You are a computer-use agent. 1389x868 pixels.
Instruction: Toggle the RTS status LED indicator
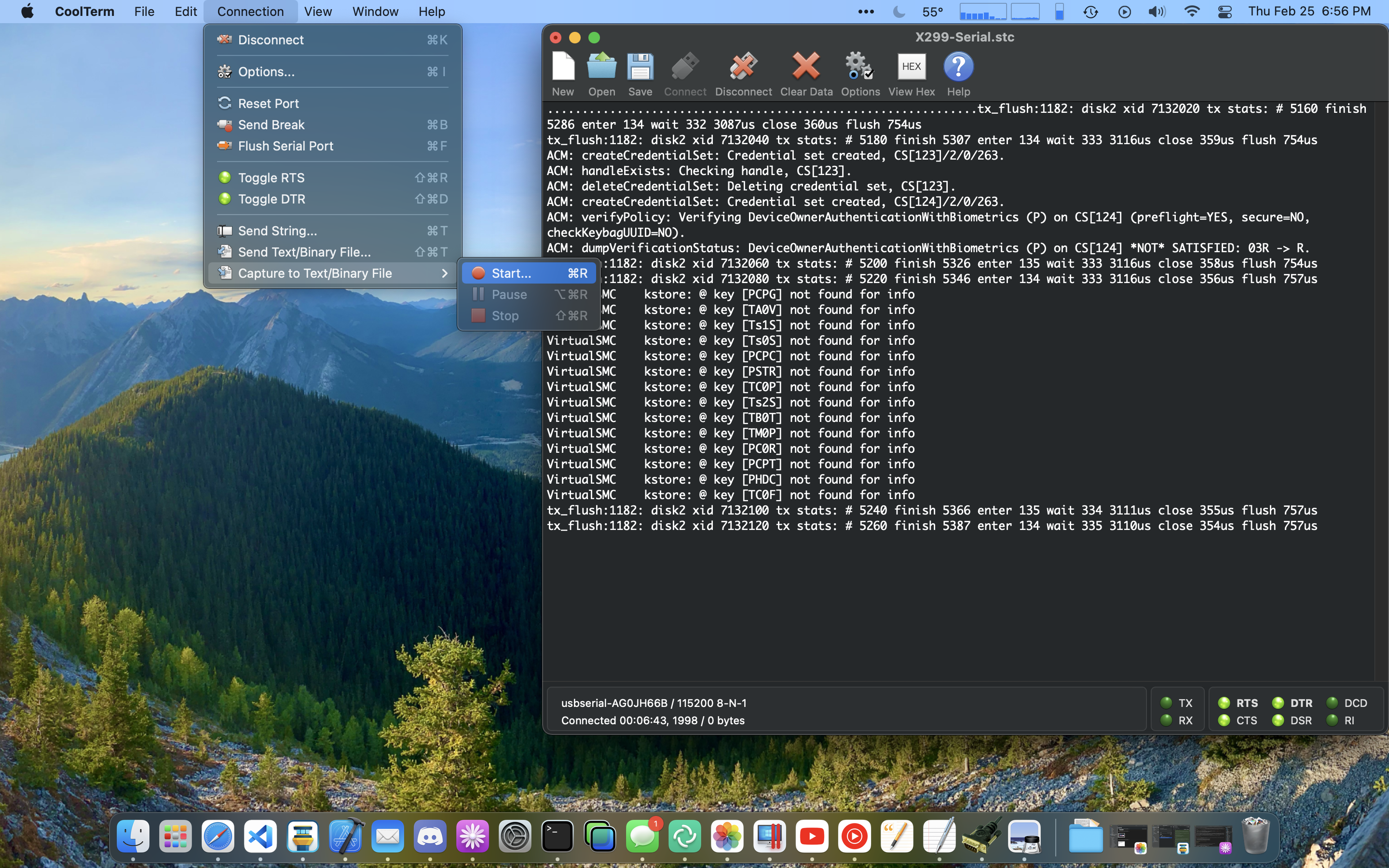1224,703
